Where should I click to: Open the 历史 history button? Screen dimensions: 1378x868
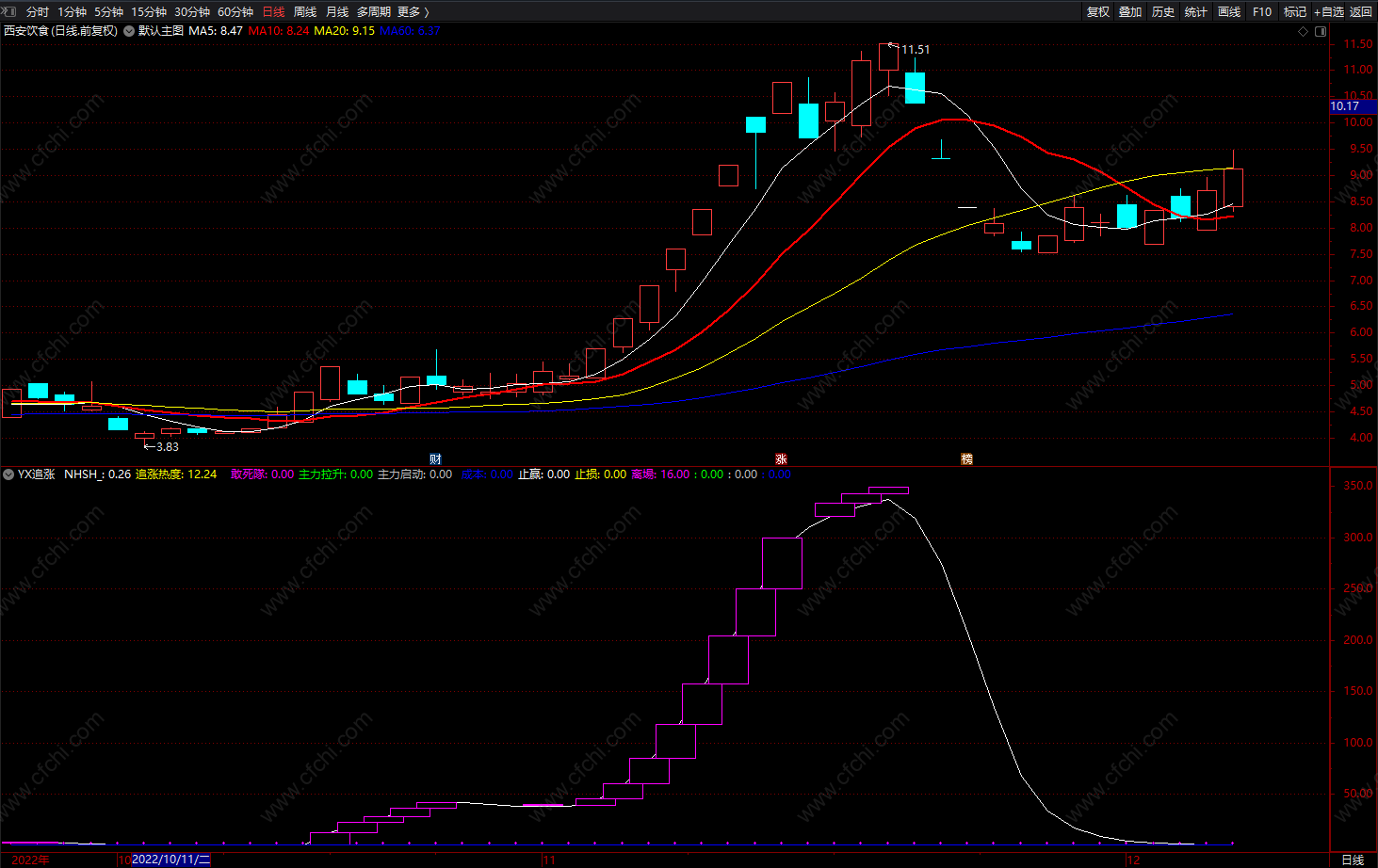pos(1163,12)
